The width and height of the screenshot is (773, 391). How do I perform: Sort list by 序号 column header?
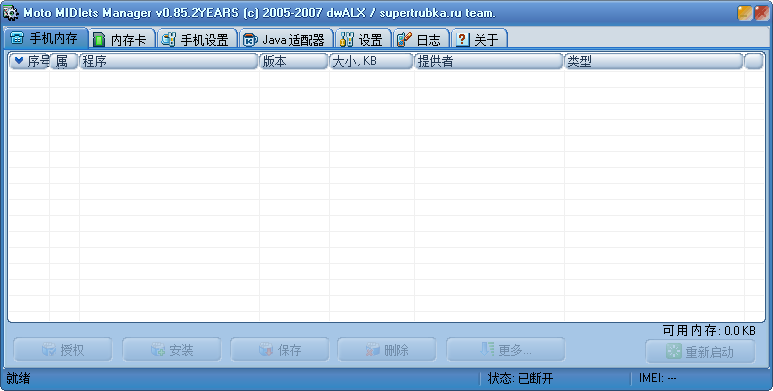(30, 61)
